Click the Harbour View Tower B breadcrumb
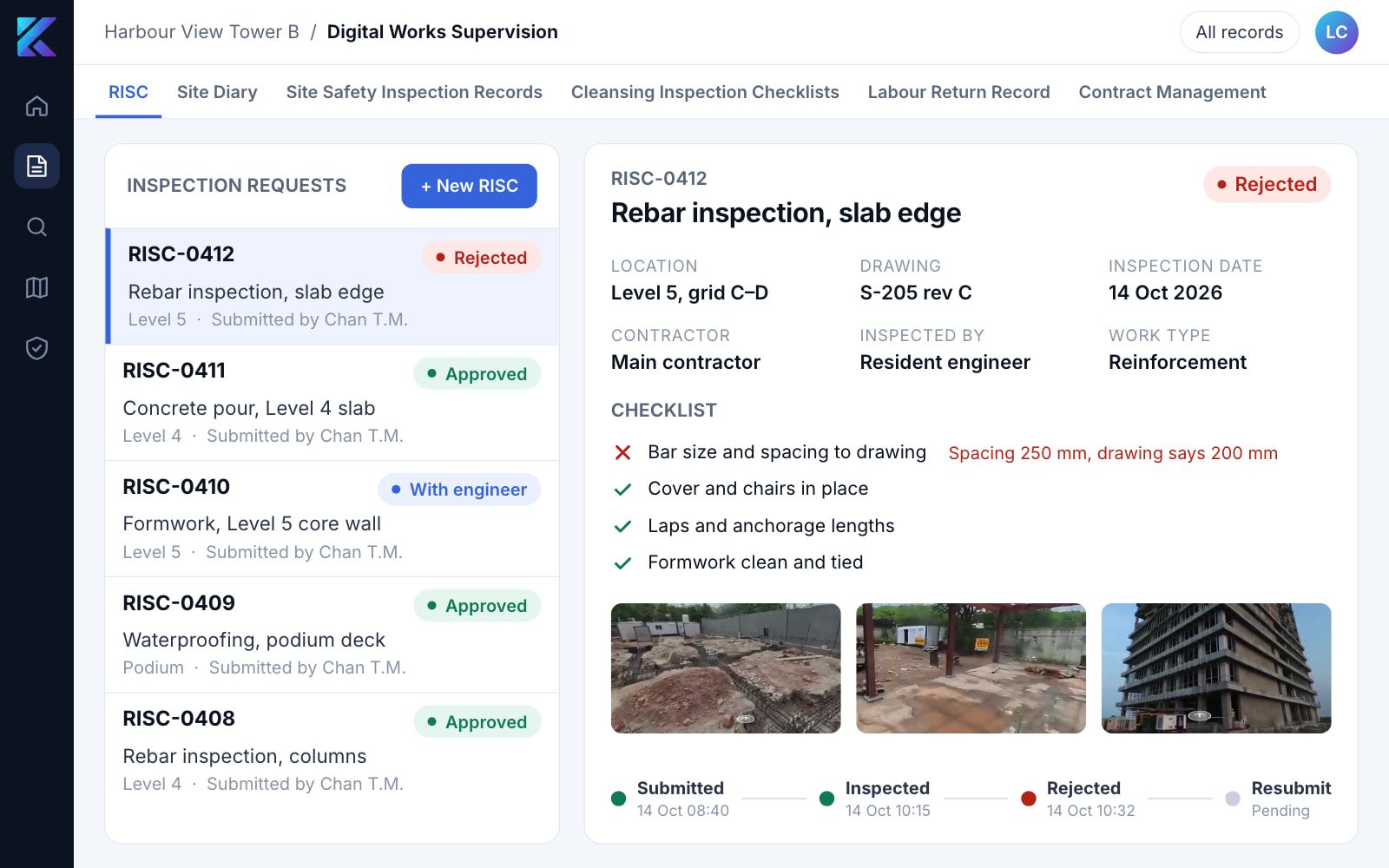 click(201, 32)
